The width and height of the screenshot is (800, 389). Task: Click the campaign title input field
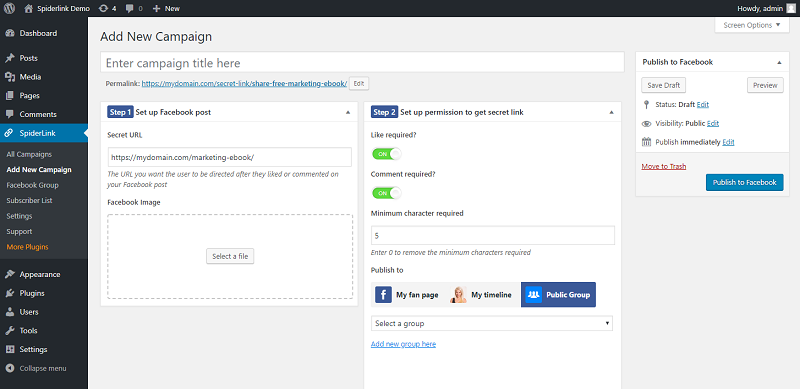point(362,62)
